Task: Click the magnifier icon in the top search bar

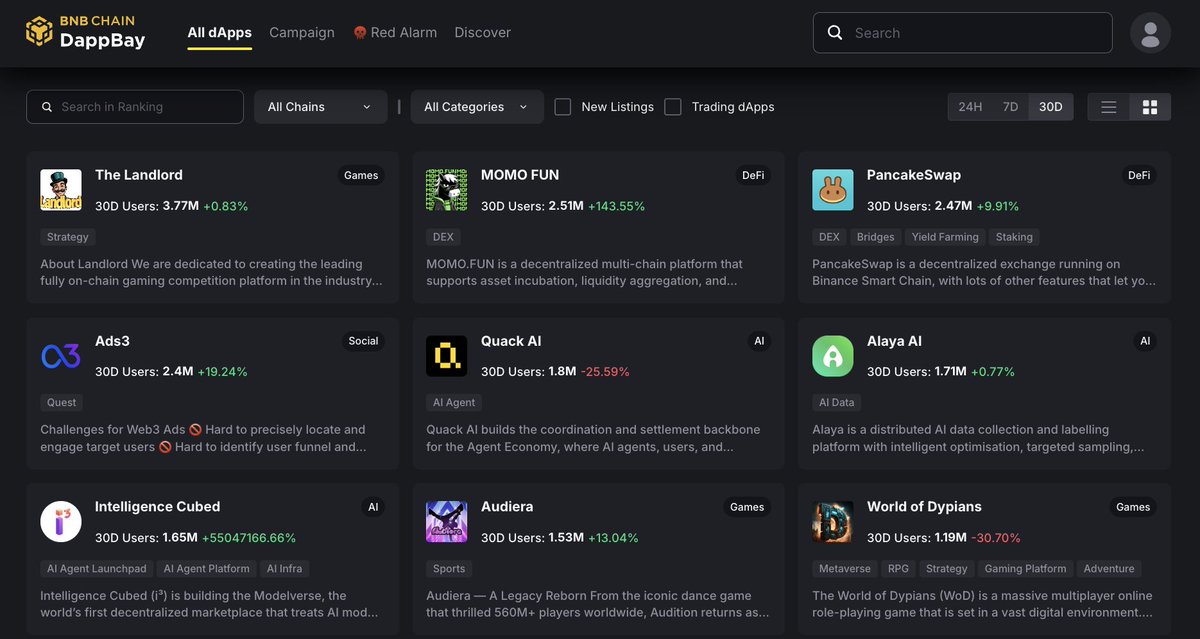Action: pos(835,32)
